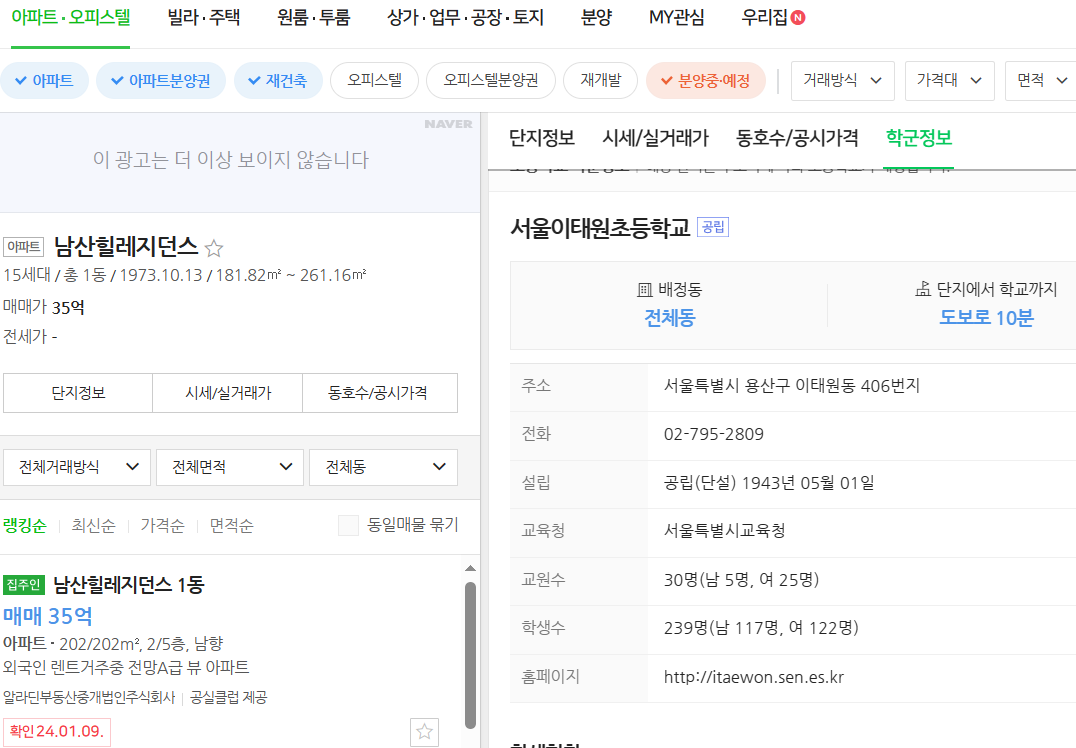Click 동호수/공시가격 button under complex summary
Image resolution: width=1076 pixels, height=748 pixels.
click(378, 393)
